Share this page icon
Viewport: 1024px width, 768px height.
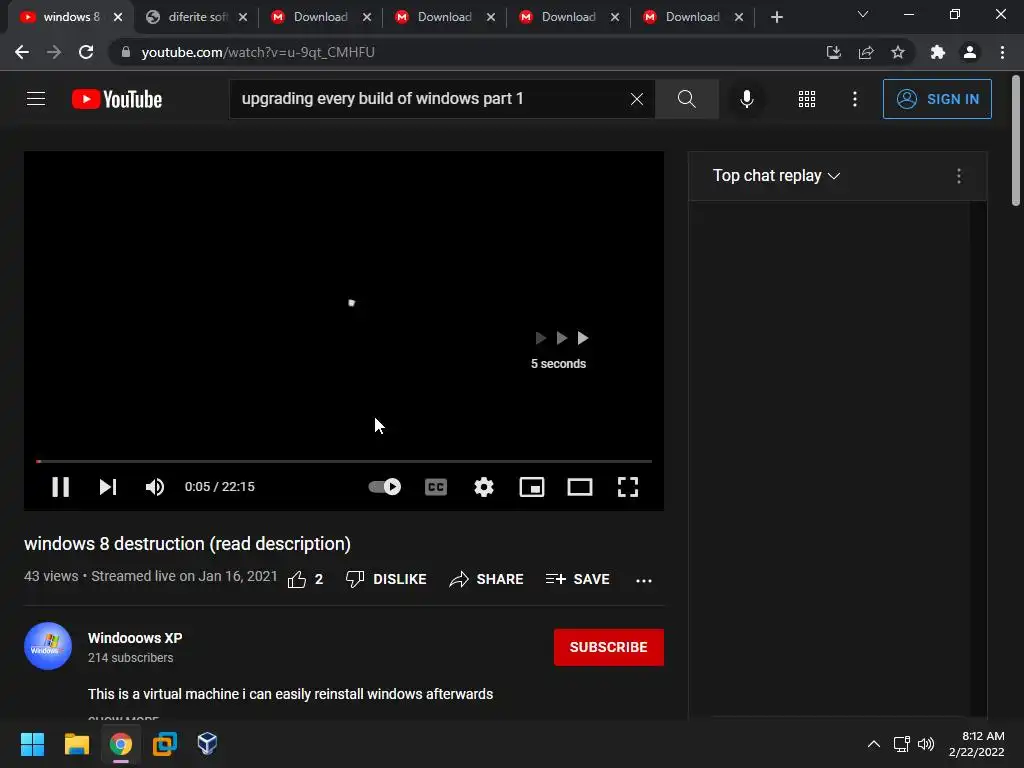[866, 52]
